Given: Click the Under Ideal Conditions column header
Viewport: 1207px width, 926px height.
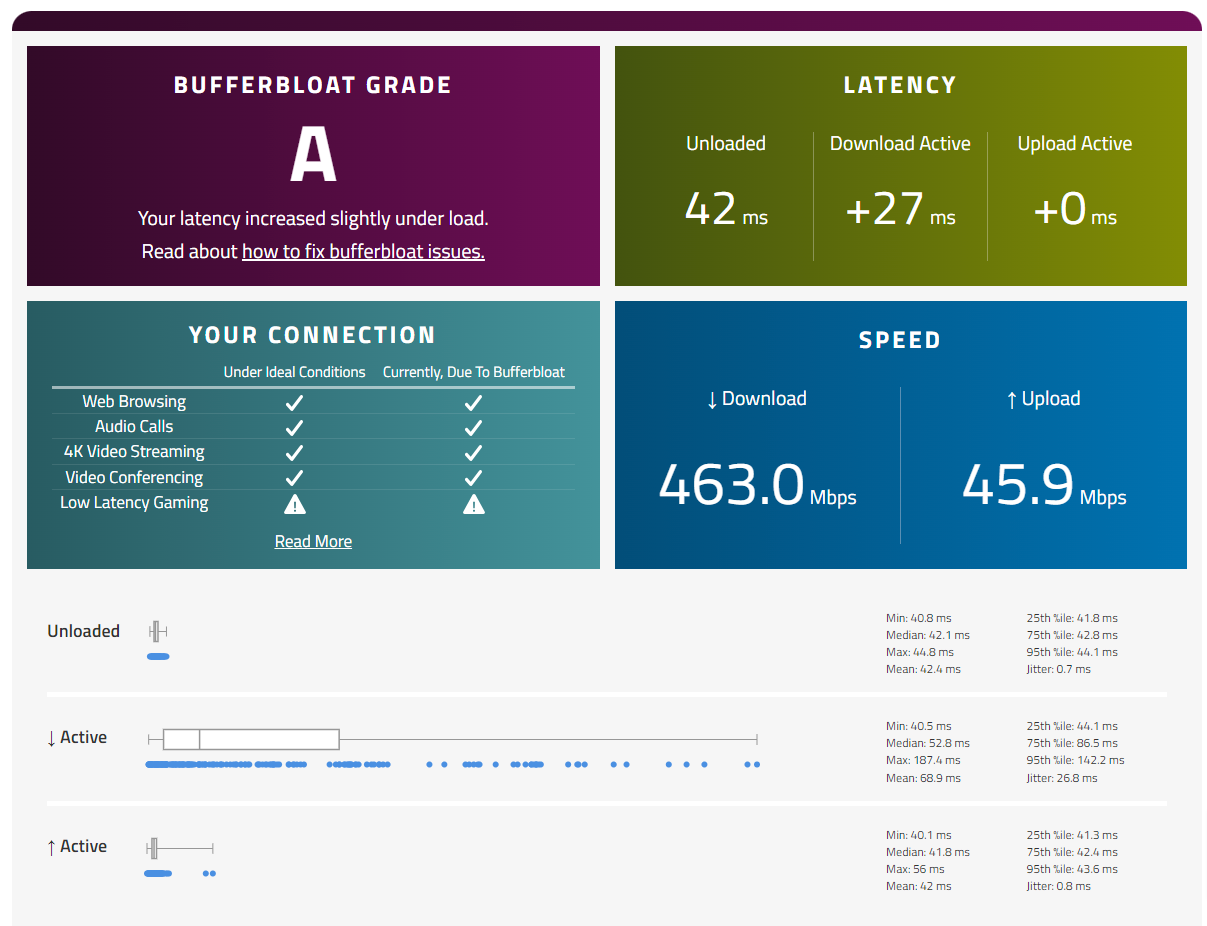Looking at the screenshot, I should coord(294,372).
